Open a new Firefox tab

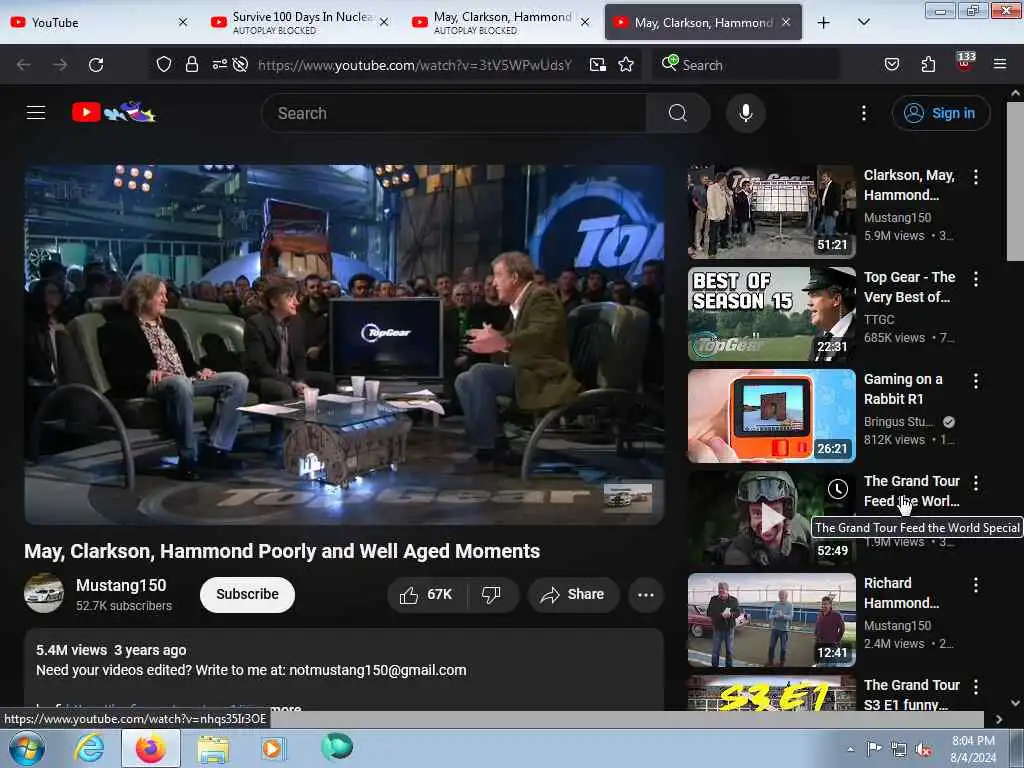(x=824, y=23)
